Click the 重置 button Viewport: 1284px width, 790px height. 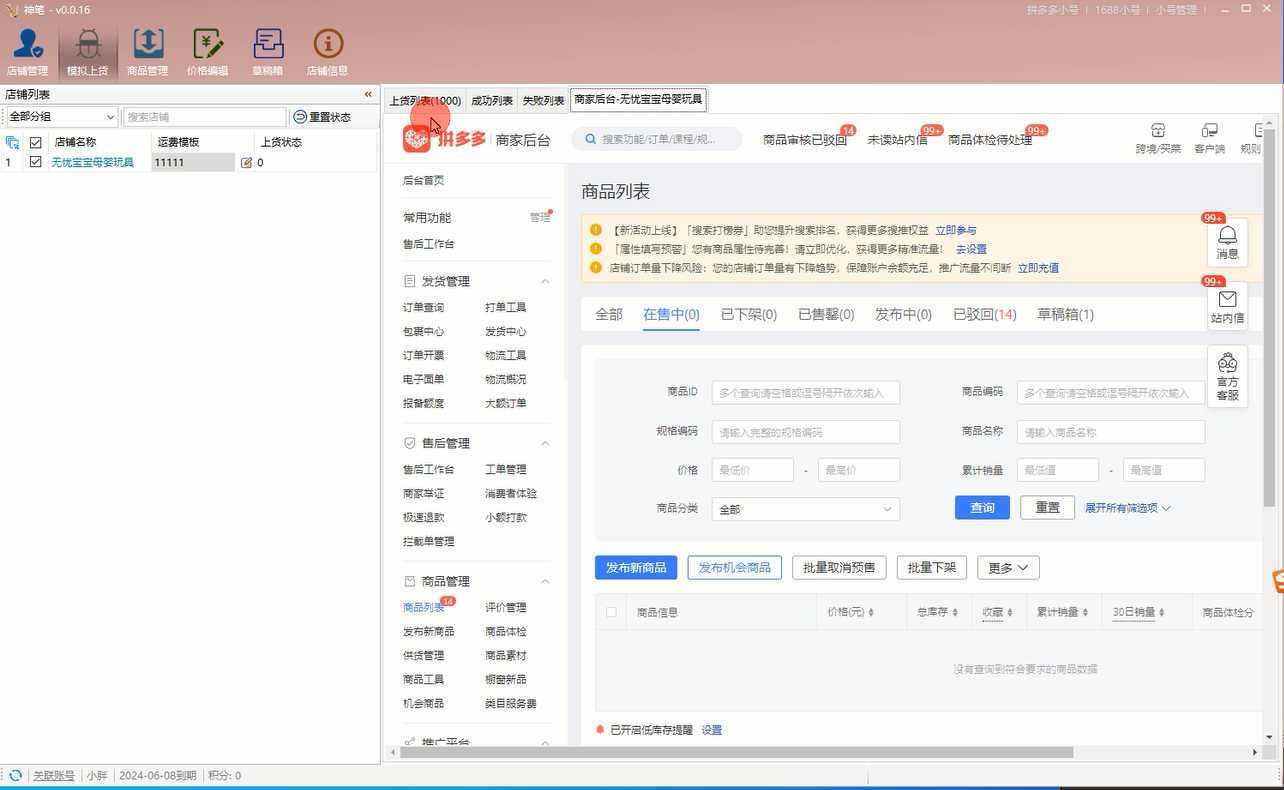[x=1047, y=507]
